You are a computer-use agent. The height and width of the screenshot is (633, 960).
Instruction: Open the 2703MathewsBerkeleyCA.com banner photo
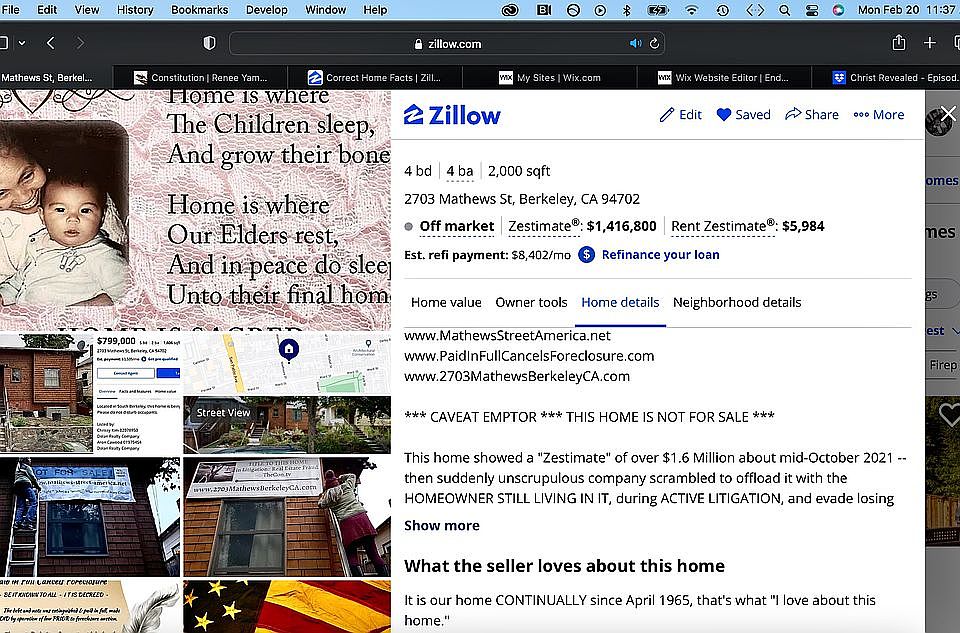[x=287, y=517]
